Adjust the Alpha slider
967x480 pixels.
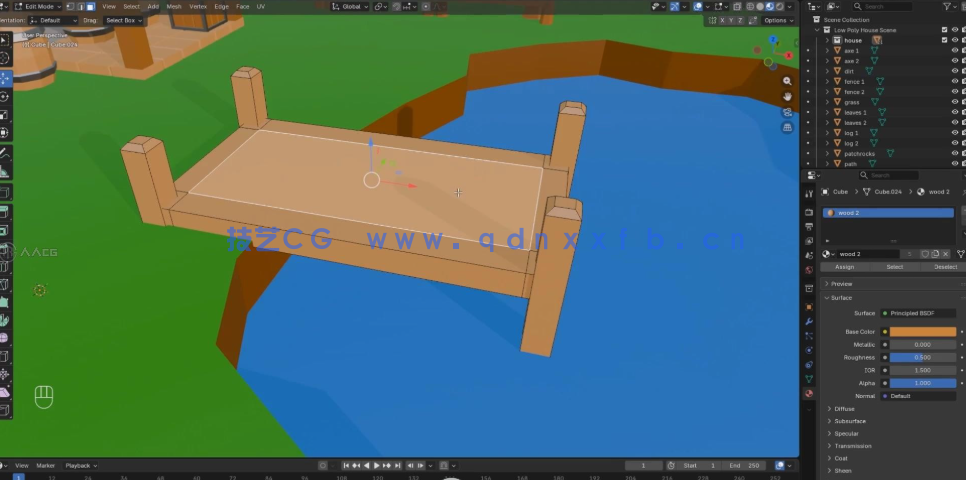tap(923, 383)
